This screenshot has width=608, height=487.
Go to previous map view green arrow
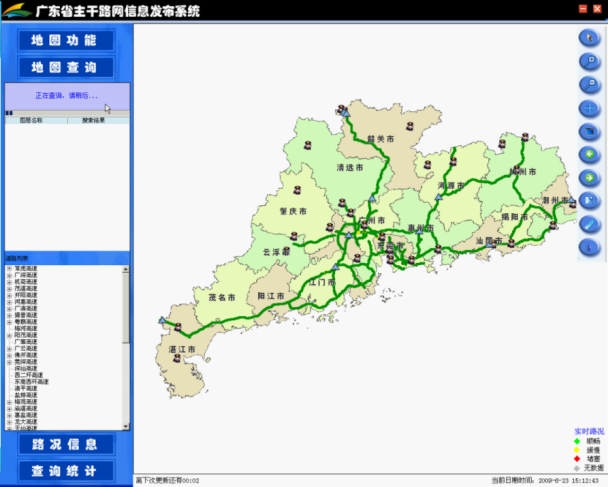coord(588,154)
